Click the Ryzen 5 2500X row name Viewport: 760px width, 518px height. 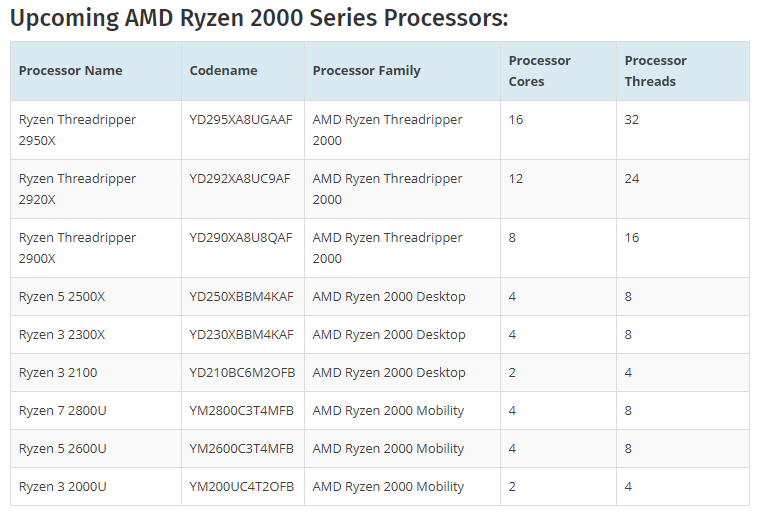pos(62,297)
